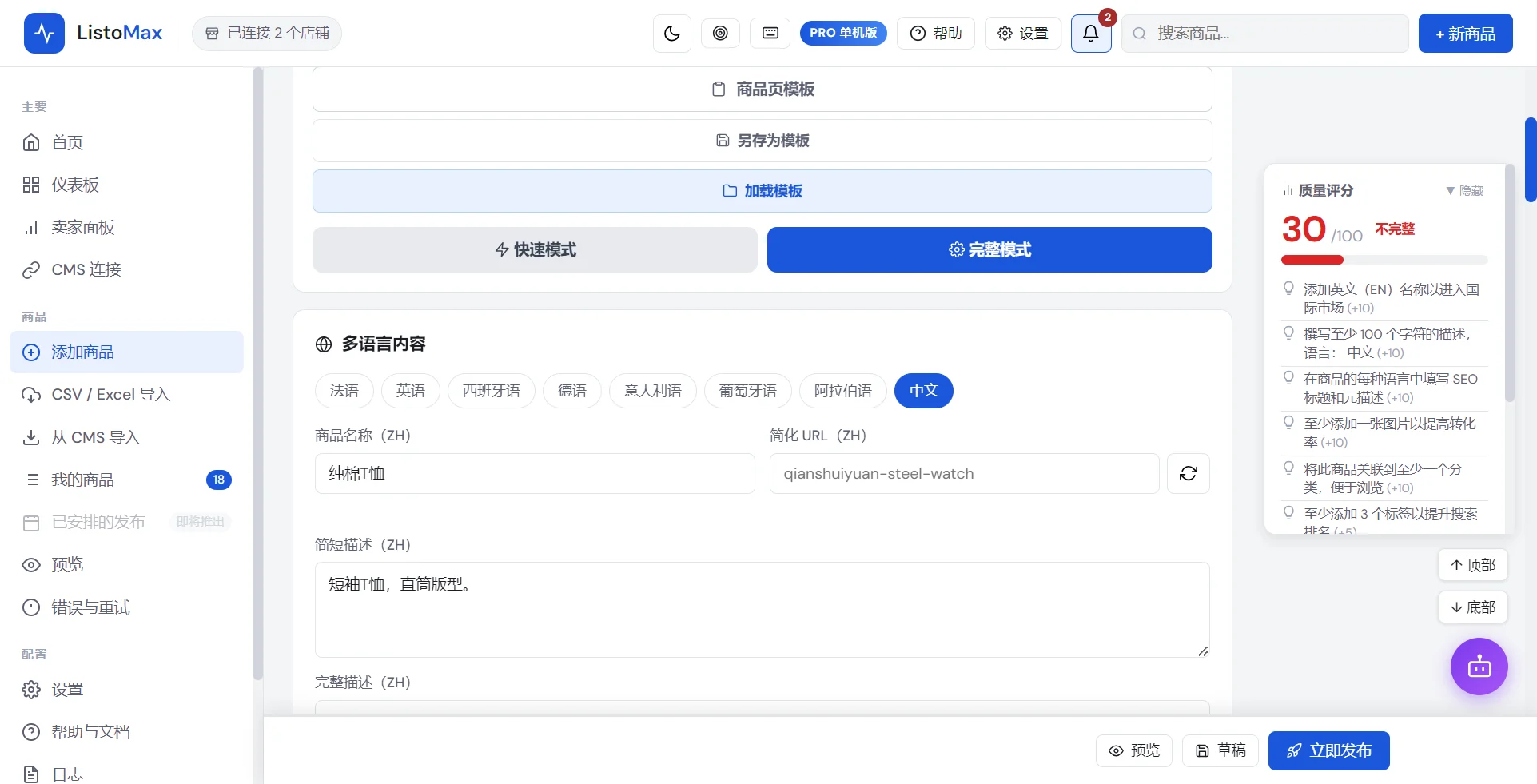The width and height of the screenshot is (1537, 784).
Task: Open CSV / Excel 导入 page
Action: pyautogui.click(x=127, y=394)
